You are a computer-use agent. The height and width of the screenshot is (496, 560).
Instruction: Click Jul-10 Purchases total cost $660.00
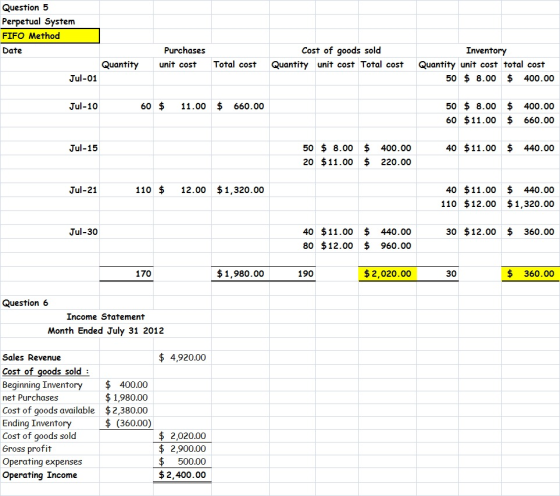[x=240, y=106]
